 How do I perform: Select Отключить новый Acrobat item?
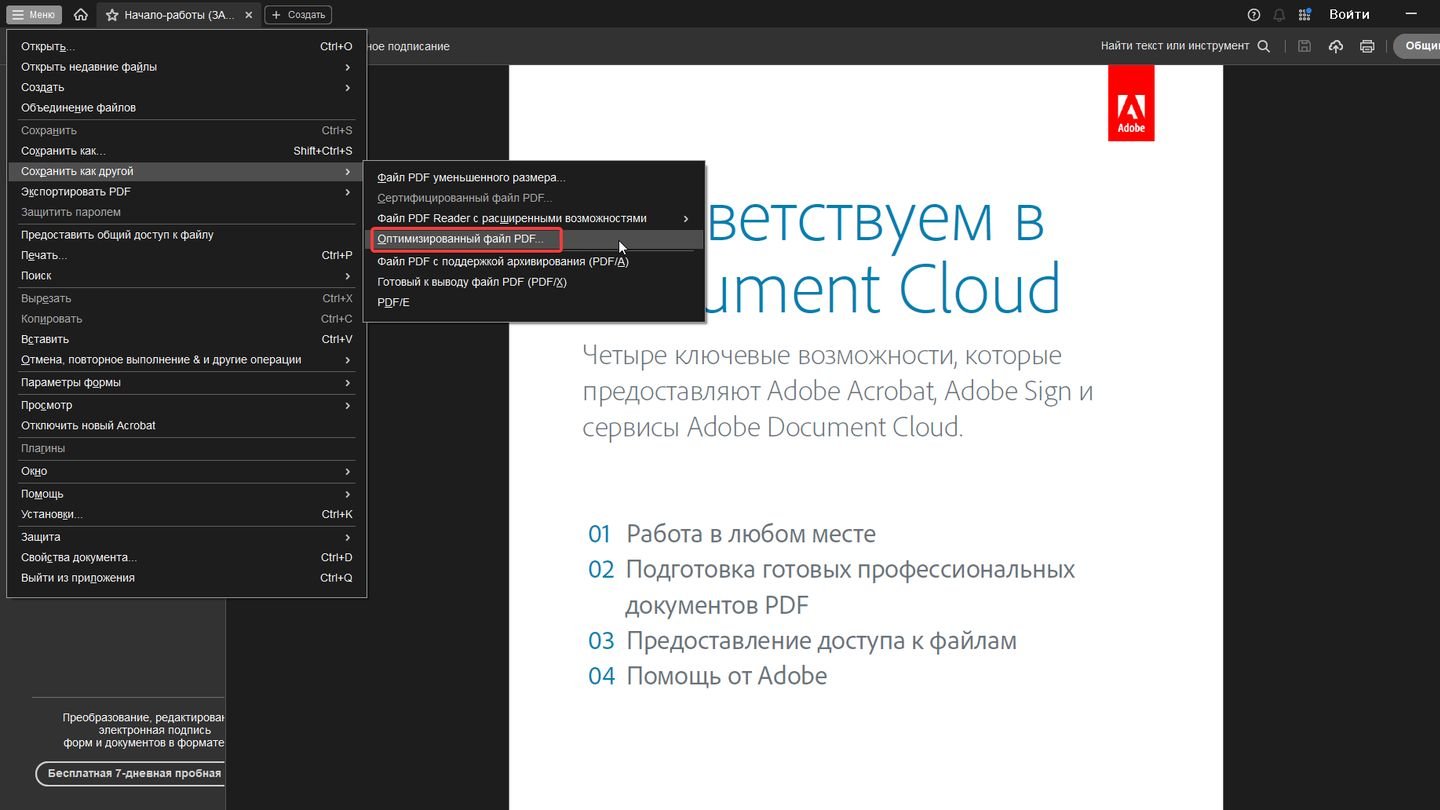pyautogui.click(x=187, y=426)
